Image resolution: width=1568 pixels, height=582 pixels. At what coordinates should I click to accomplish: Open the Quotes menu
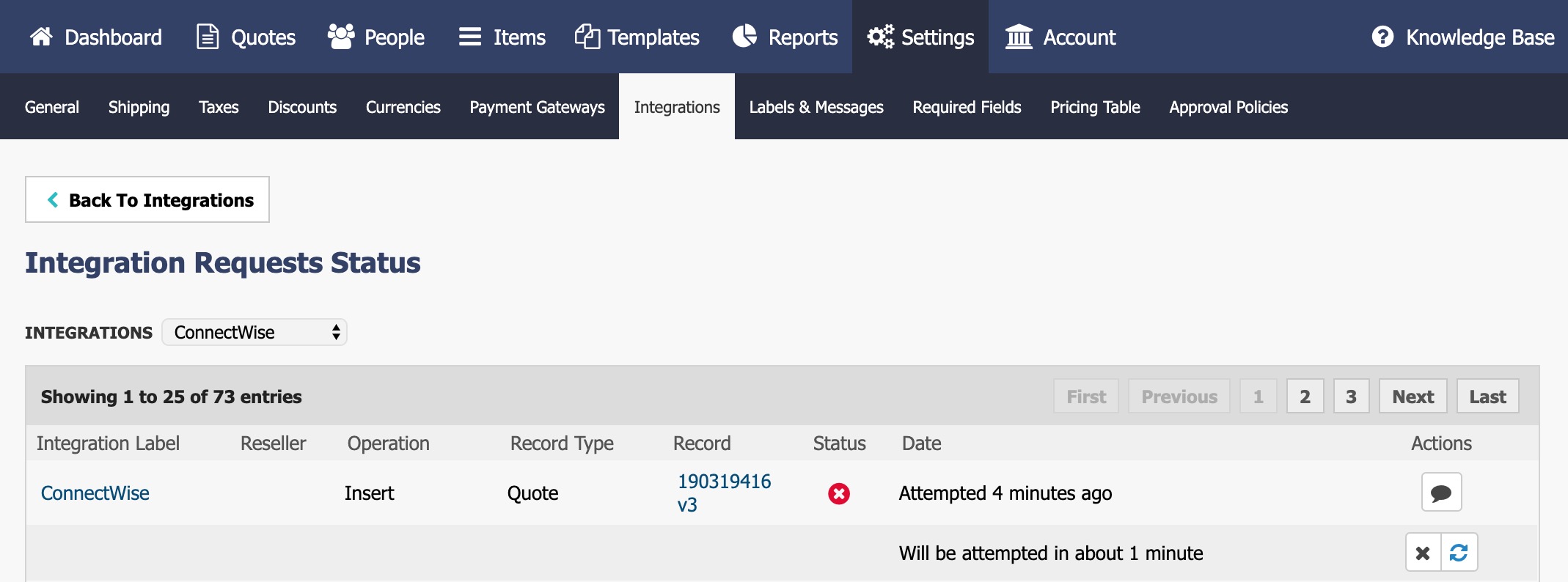[x=246, y=37]
